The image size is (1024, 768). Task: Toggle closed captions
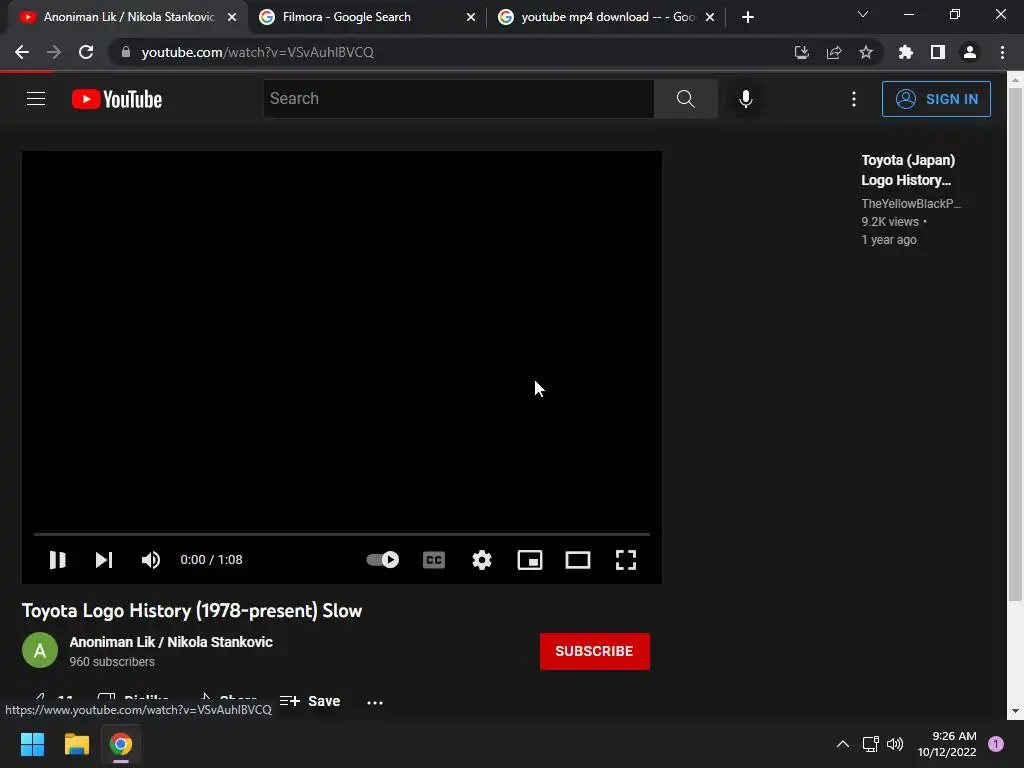pyautogui.click(x=434, y=560)
